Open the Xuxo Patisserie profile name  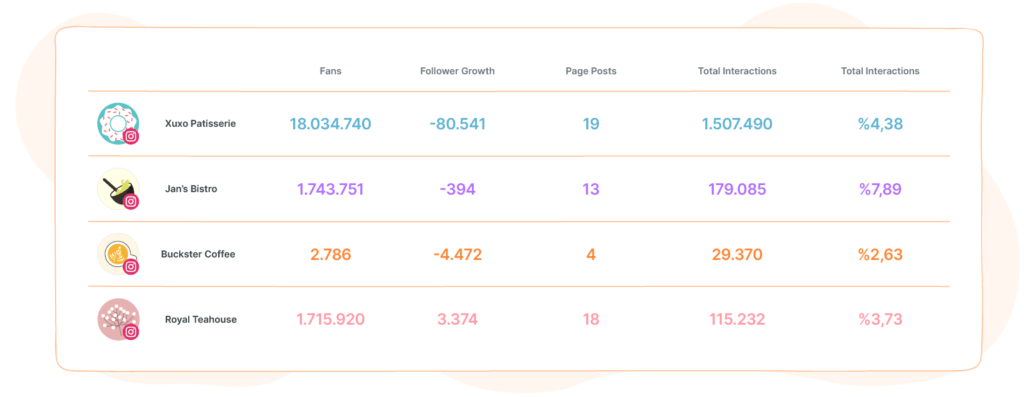200,123
